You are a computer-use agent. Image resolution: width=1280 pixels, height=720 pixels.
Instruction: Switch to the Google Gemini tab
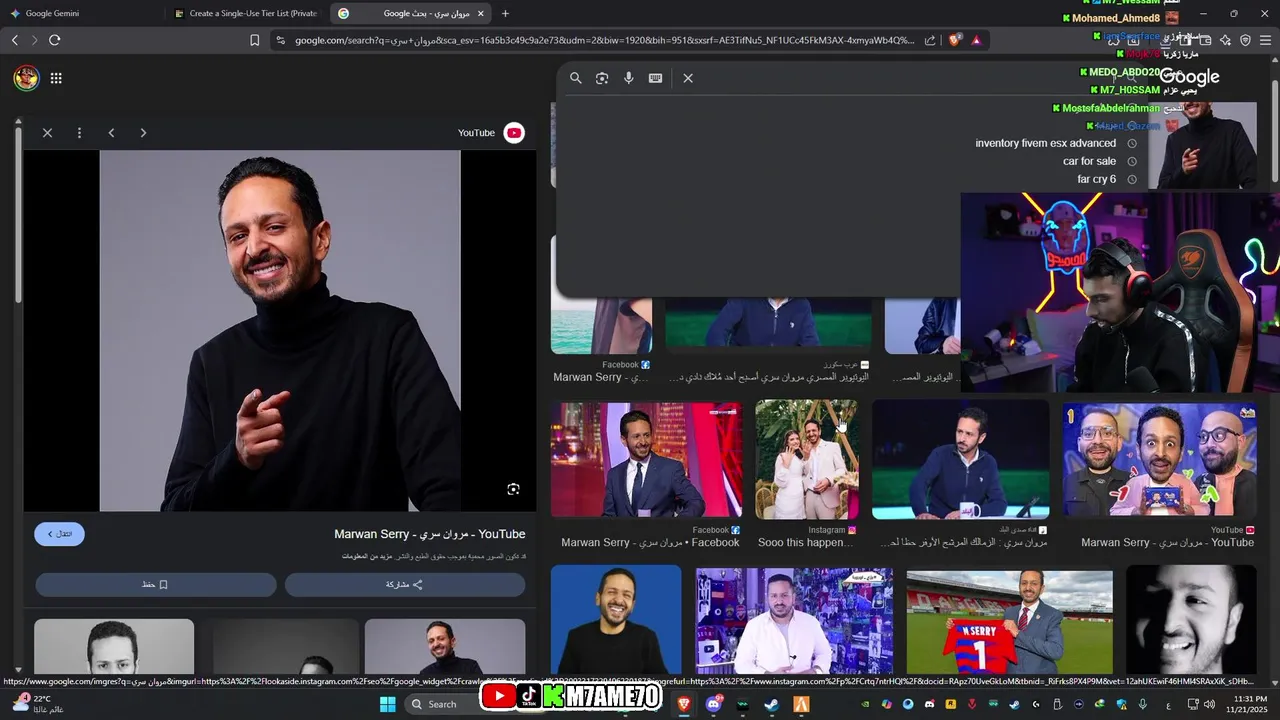[82, 13]
